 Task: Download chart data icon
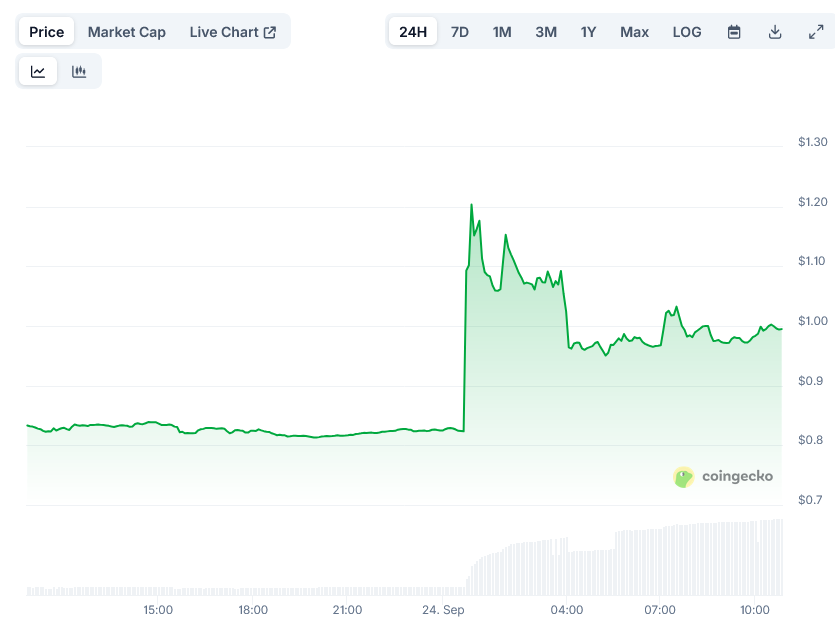pyautogui.click(x=775, y=32)
